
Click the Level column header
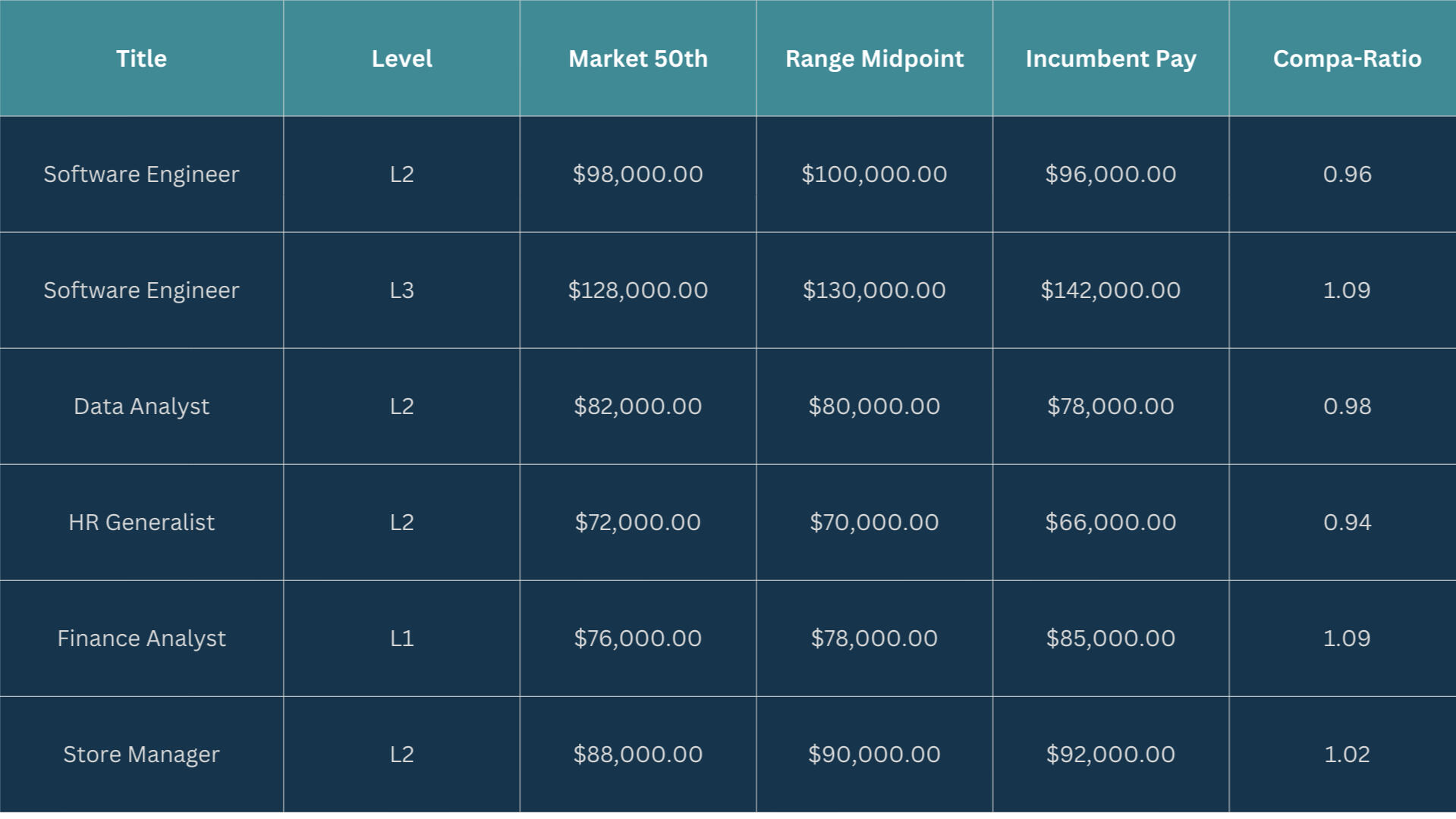click(x=401, y=58)
